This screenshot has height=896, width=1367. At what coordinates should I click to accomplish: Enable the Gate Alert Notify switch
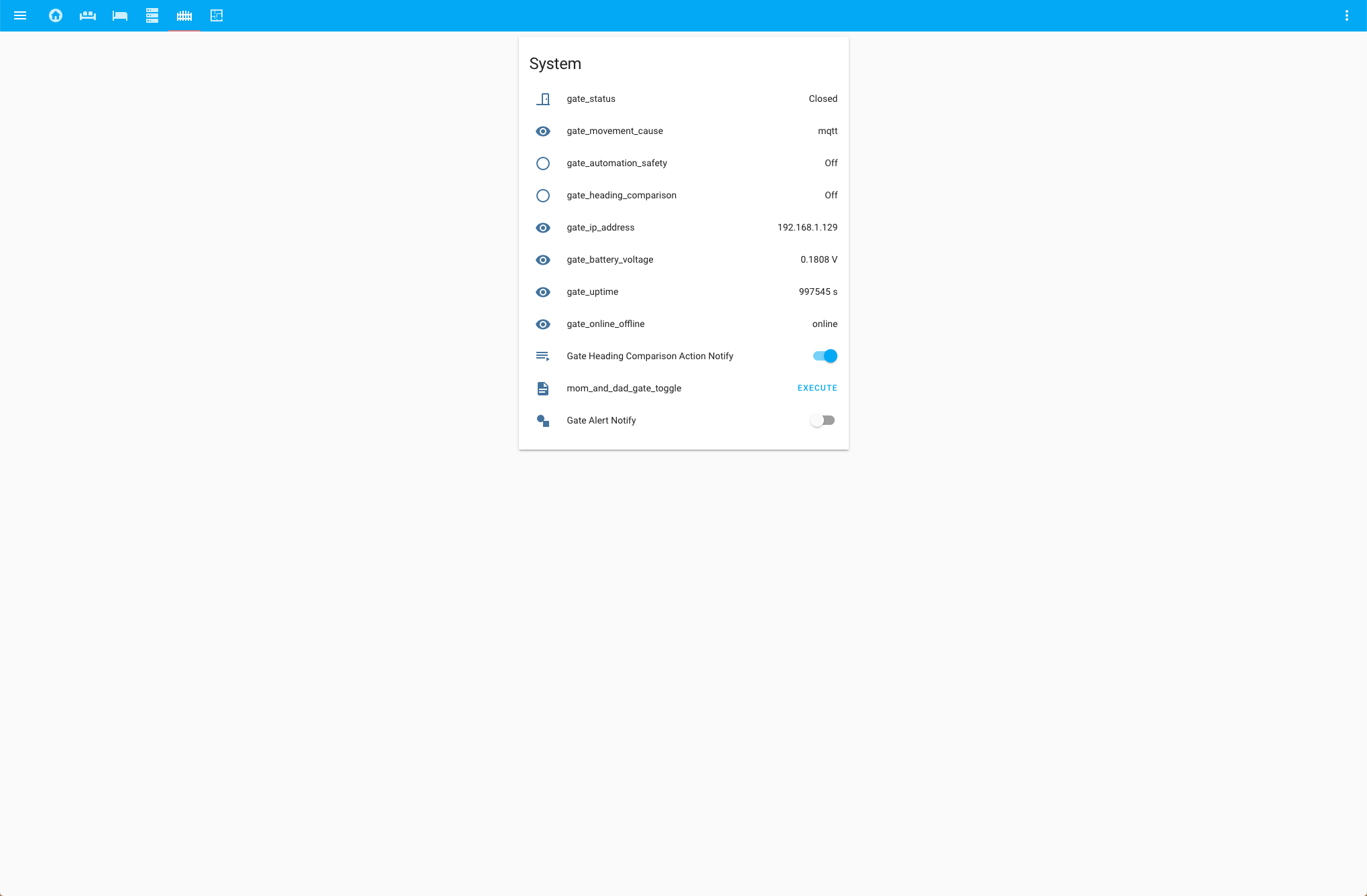tap(823, 420)
